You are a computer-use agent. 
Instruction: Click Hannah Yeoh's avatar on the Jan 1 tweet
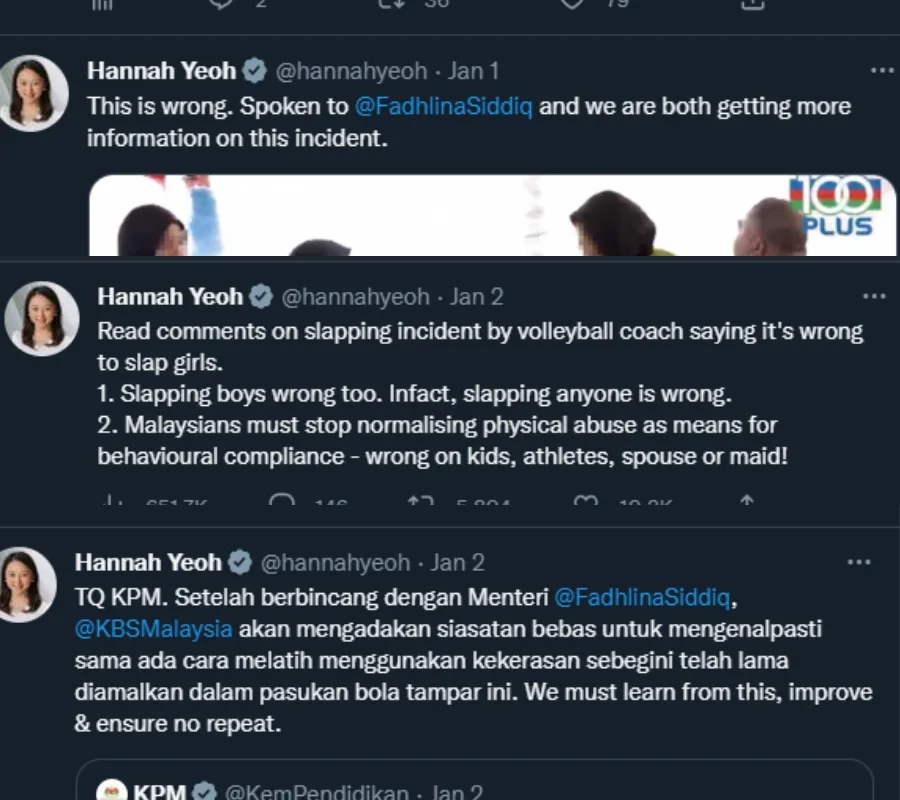coord(34,93)
